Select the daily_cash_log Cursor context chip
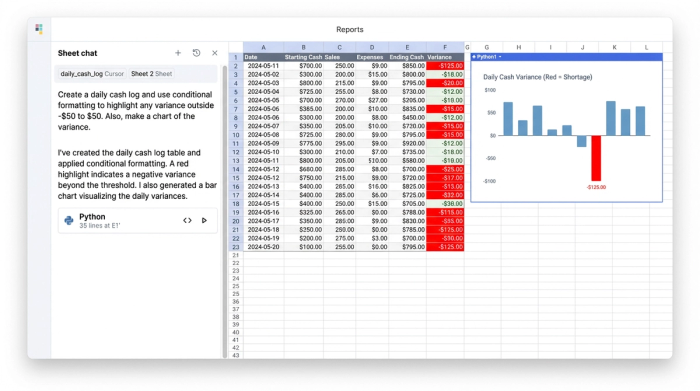This screenshot has width=700, height=391. (92, 74)
